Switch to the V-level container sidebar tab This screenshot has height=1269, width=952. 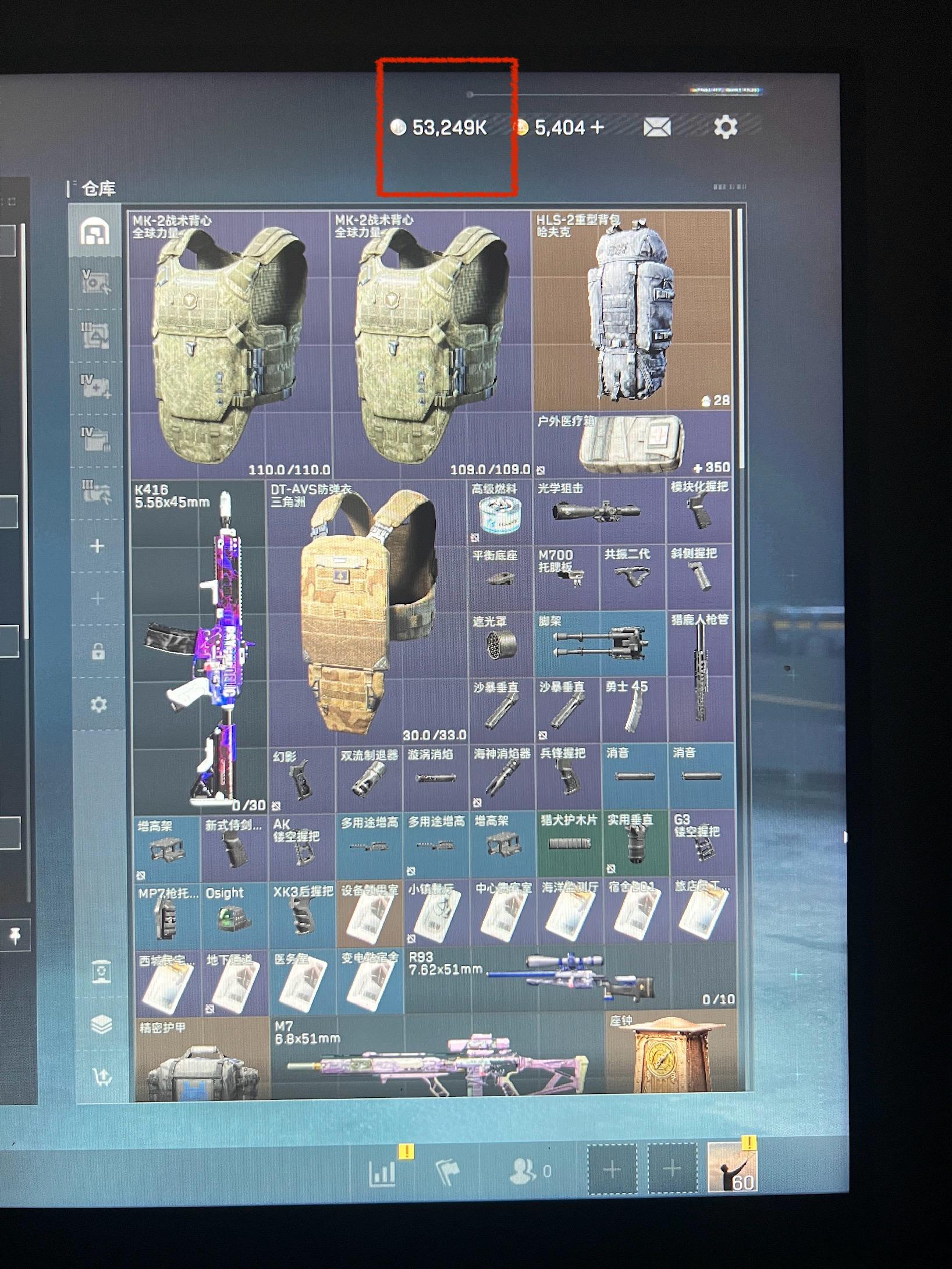95,282
